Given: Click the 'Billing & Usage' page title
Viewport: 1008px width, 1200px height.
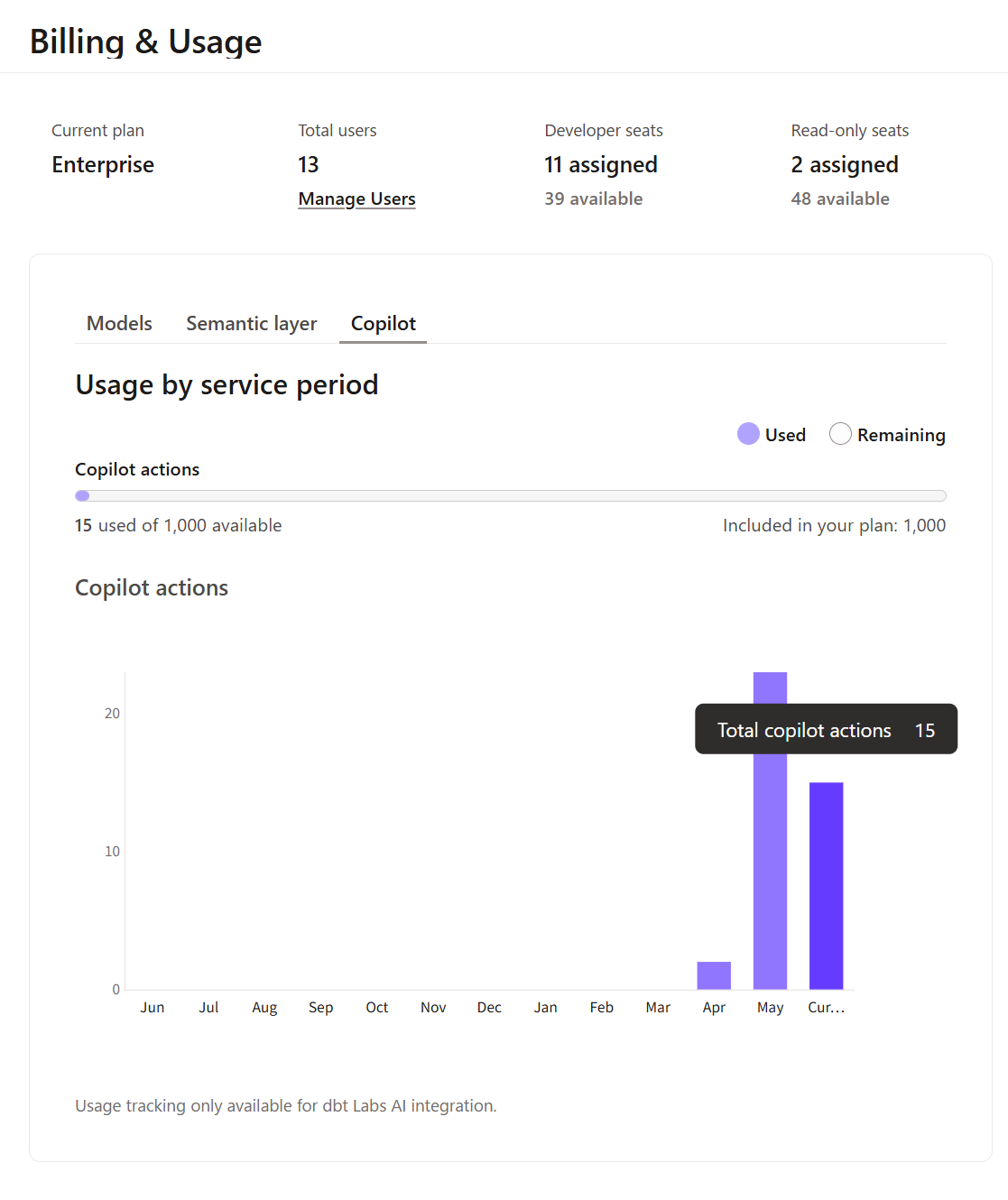Looking at the screenshot, I should pyautogui.click(x=145, y=42).
